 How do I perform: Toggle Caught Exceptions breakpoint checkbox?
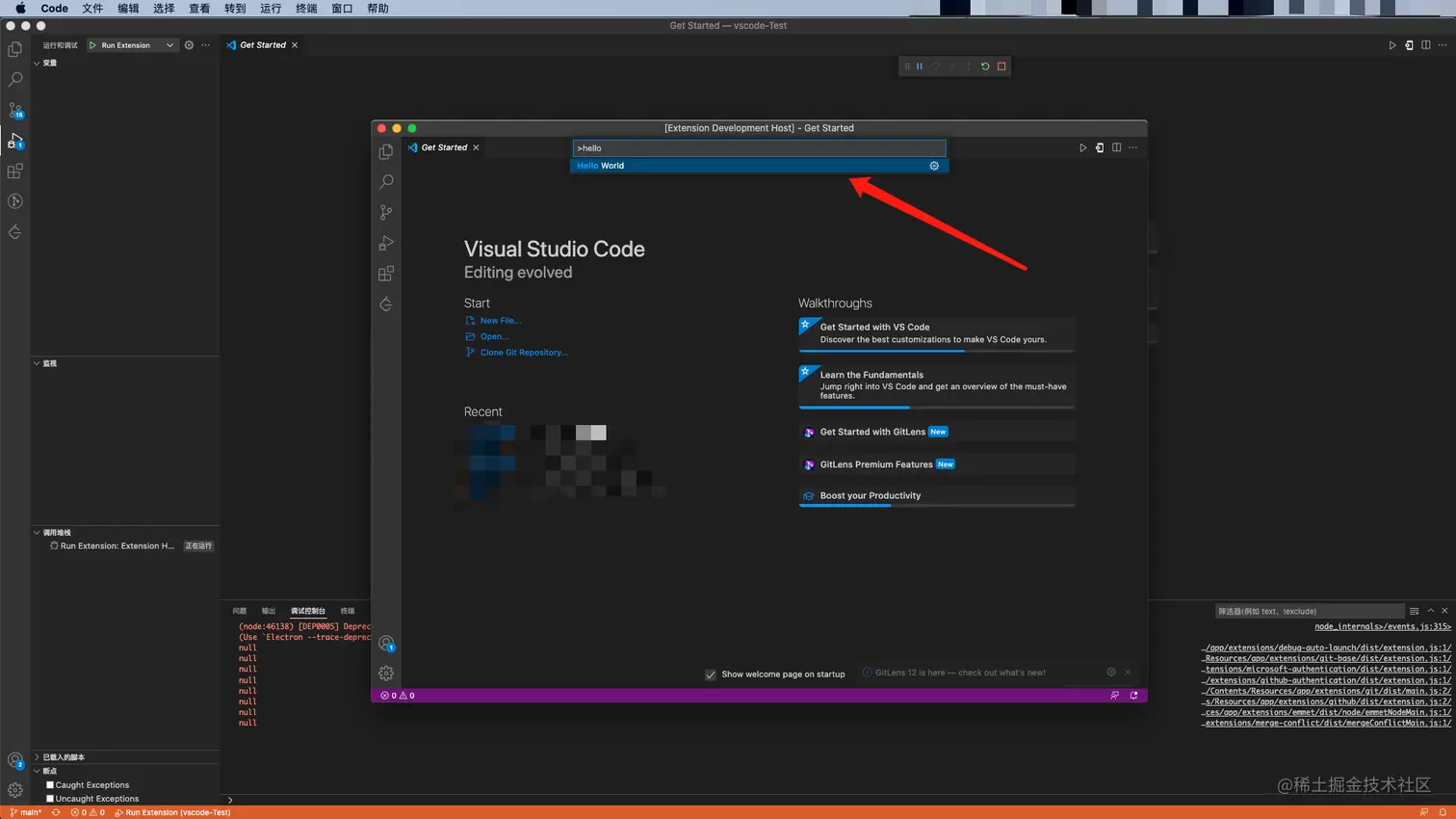50,785
